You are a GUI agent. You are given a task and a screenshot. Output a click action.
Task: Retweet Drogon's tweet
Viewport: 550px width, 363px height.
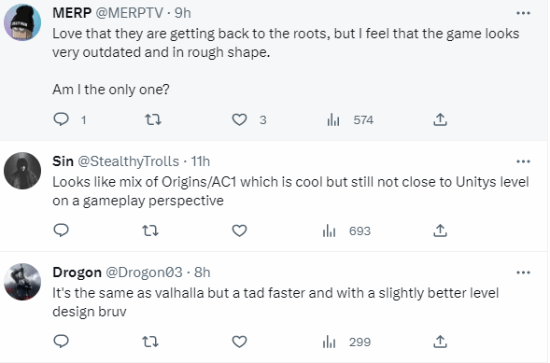coord(150,342)
